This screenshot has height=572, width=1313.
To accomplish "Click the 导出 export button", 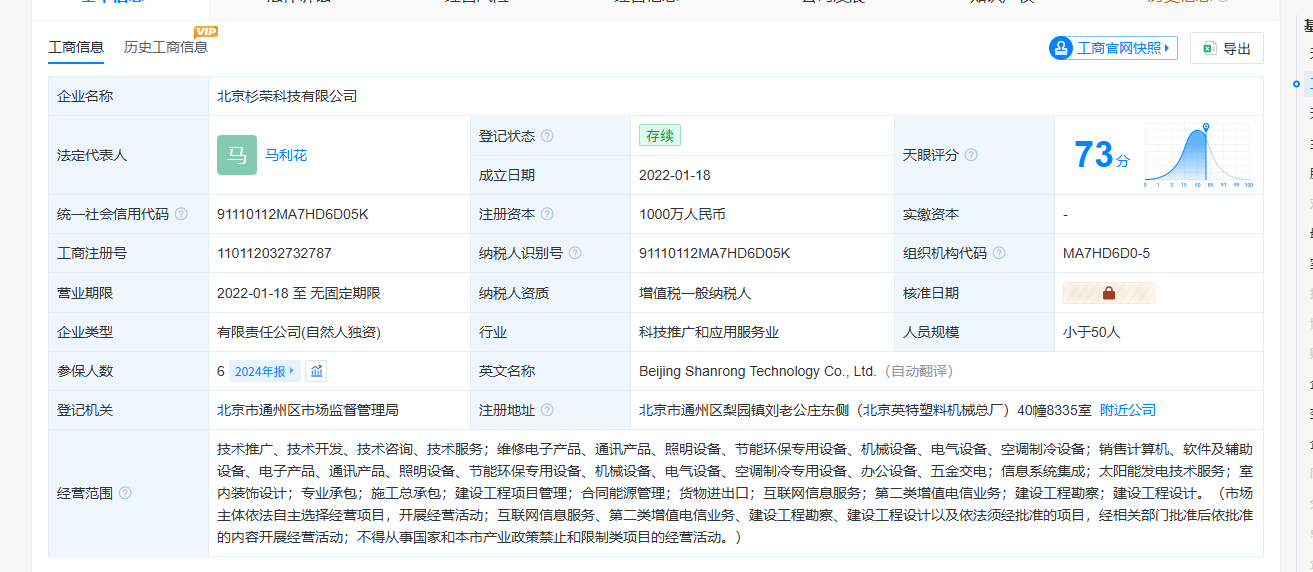I will [x=1226, y=48].
